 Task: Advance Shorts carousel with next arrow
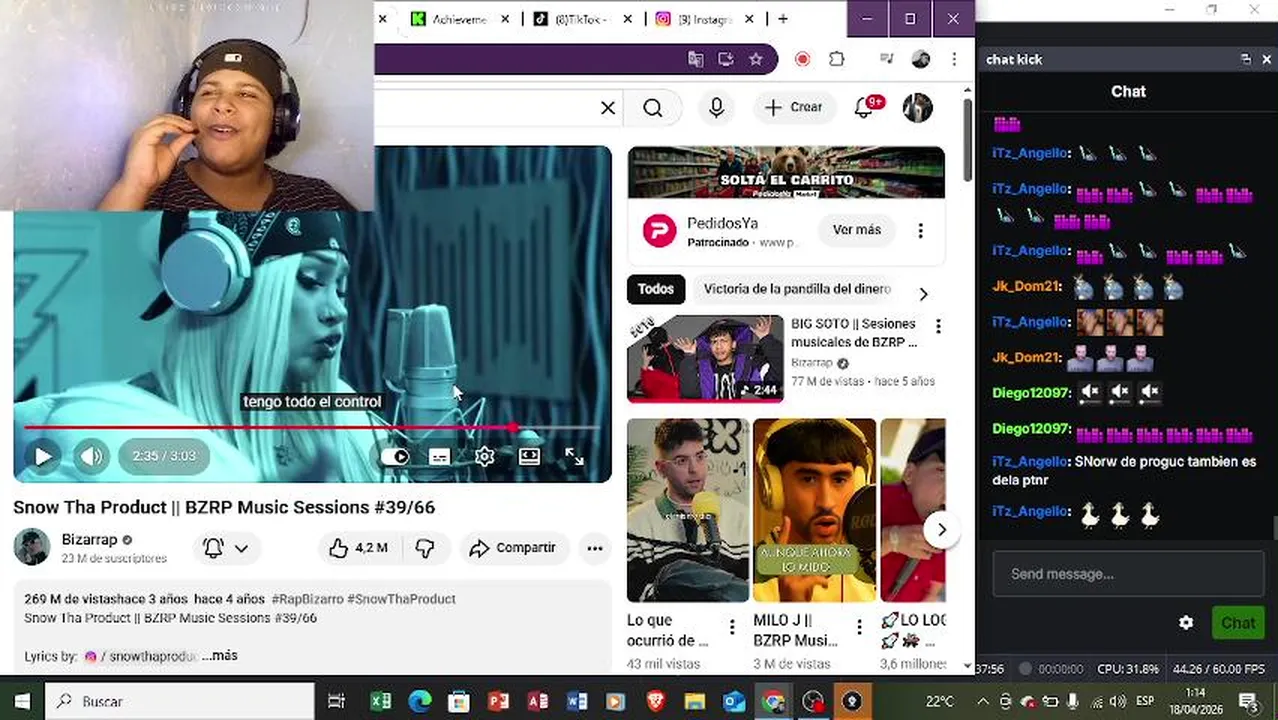[941, 530]
